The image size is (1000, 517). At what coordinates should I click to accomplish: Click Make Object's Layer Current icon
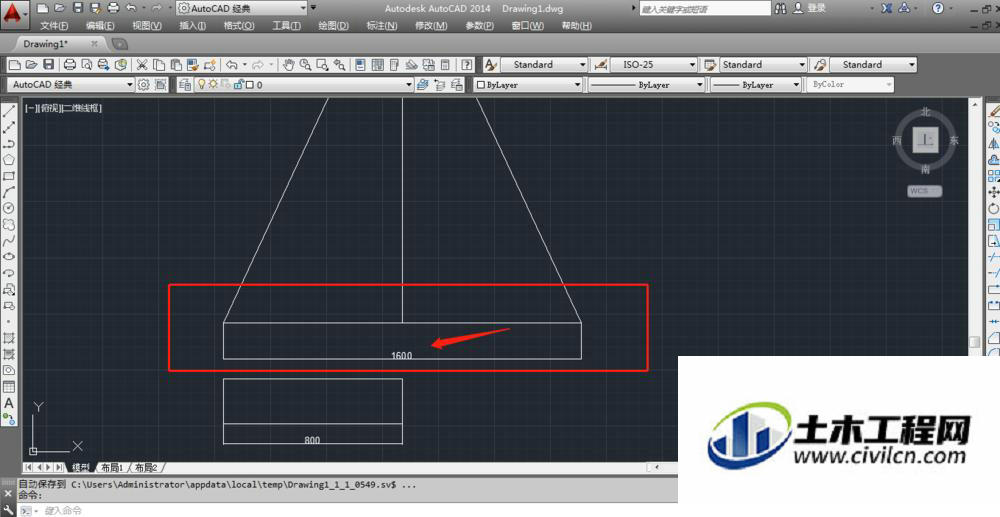422,84
